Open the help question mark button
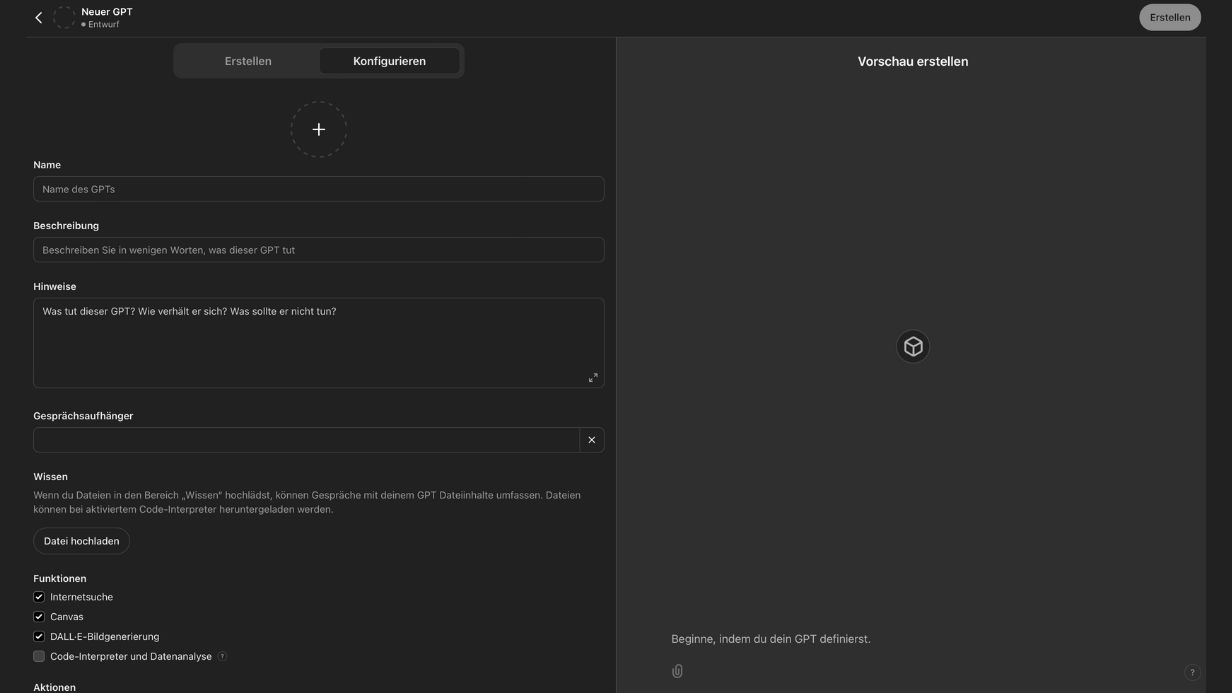The height and width of the screenshot is (693, 1232). pyautogui.click(x=1191, y=673)
